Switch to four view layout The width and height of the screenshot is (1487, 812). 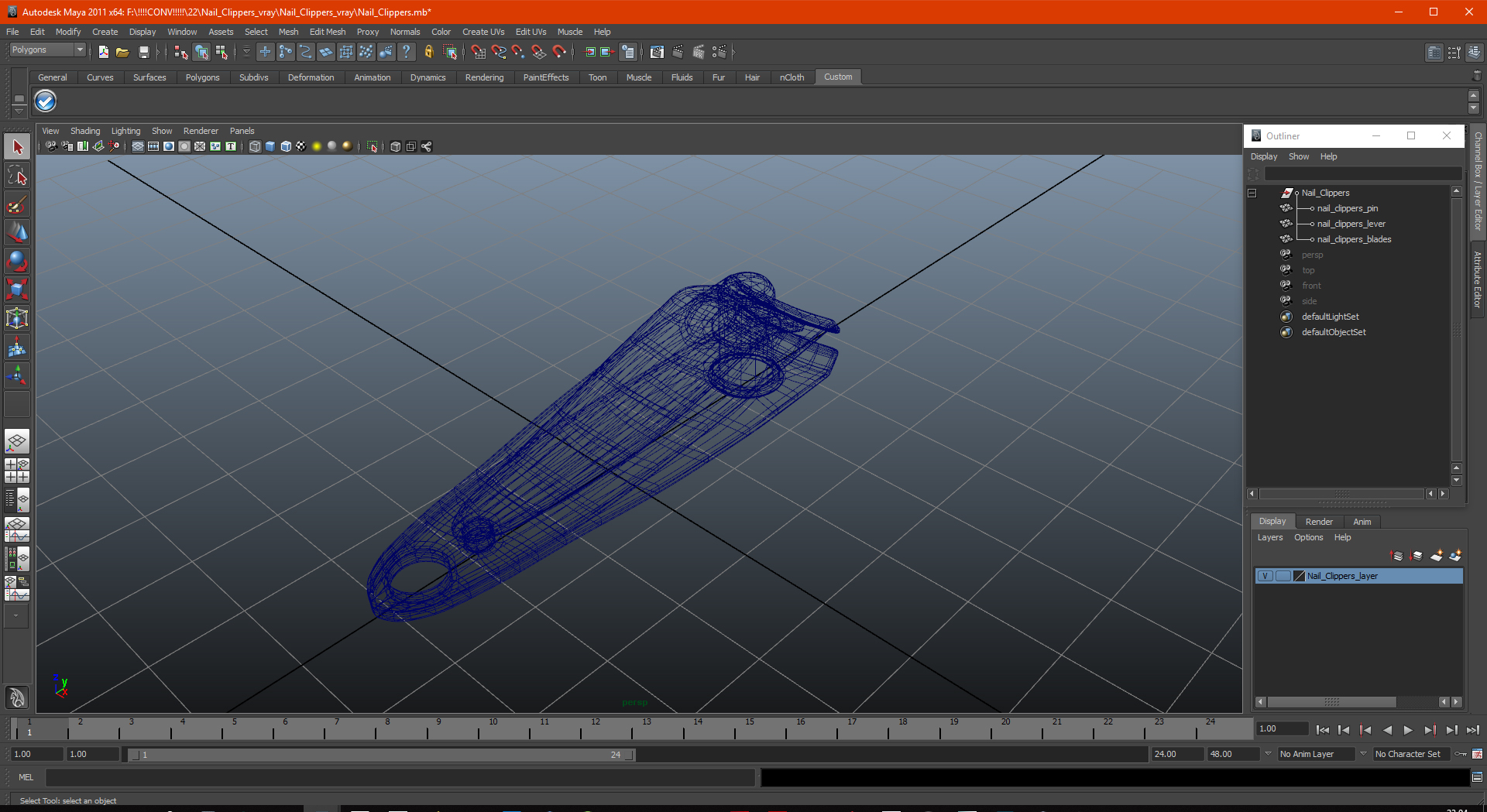click(x=17, y=471)
